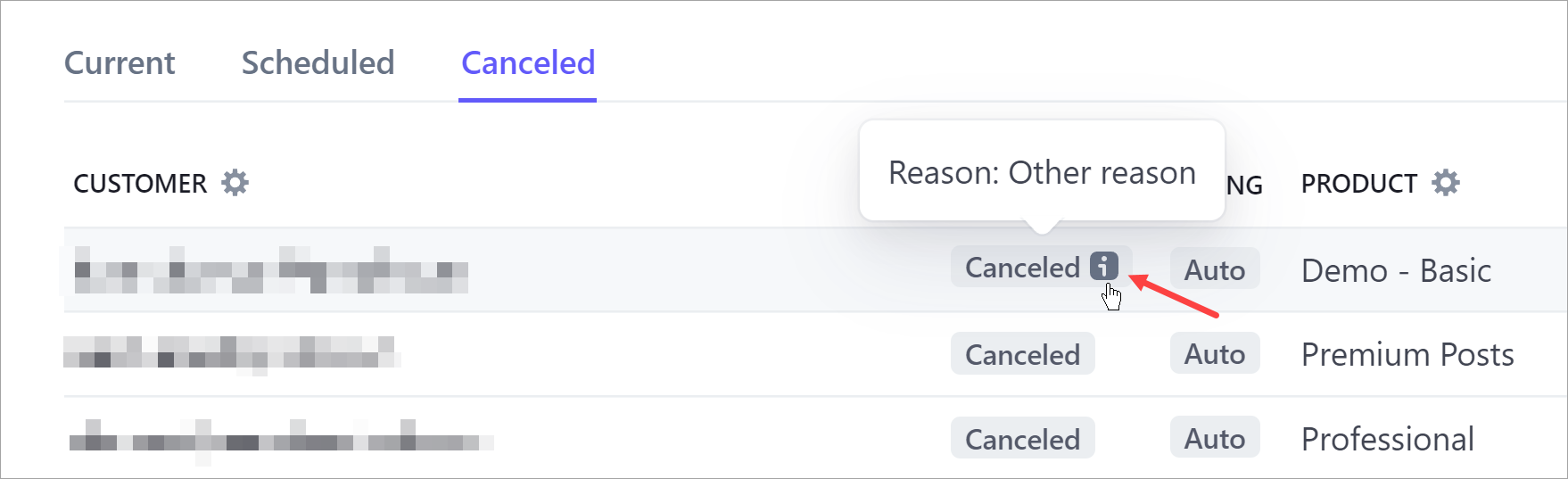Viewport: 1568px width, 479px height.
Task: Open the Premium Posts product entry
Action: click(x=1407, y=355)
